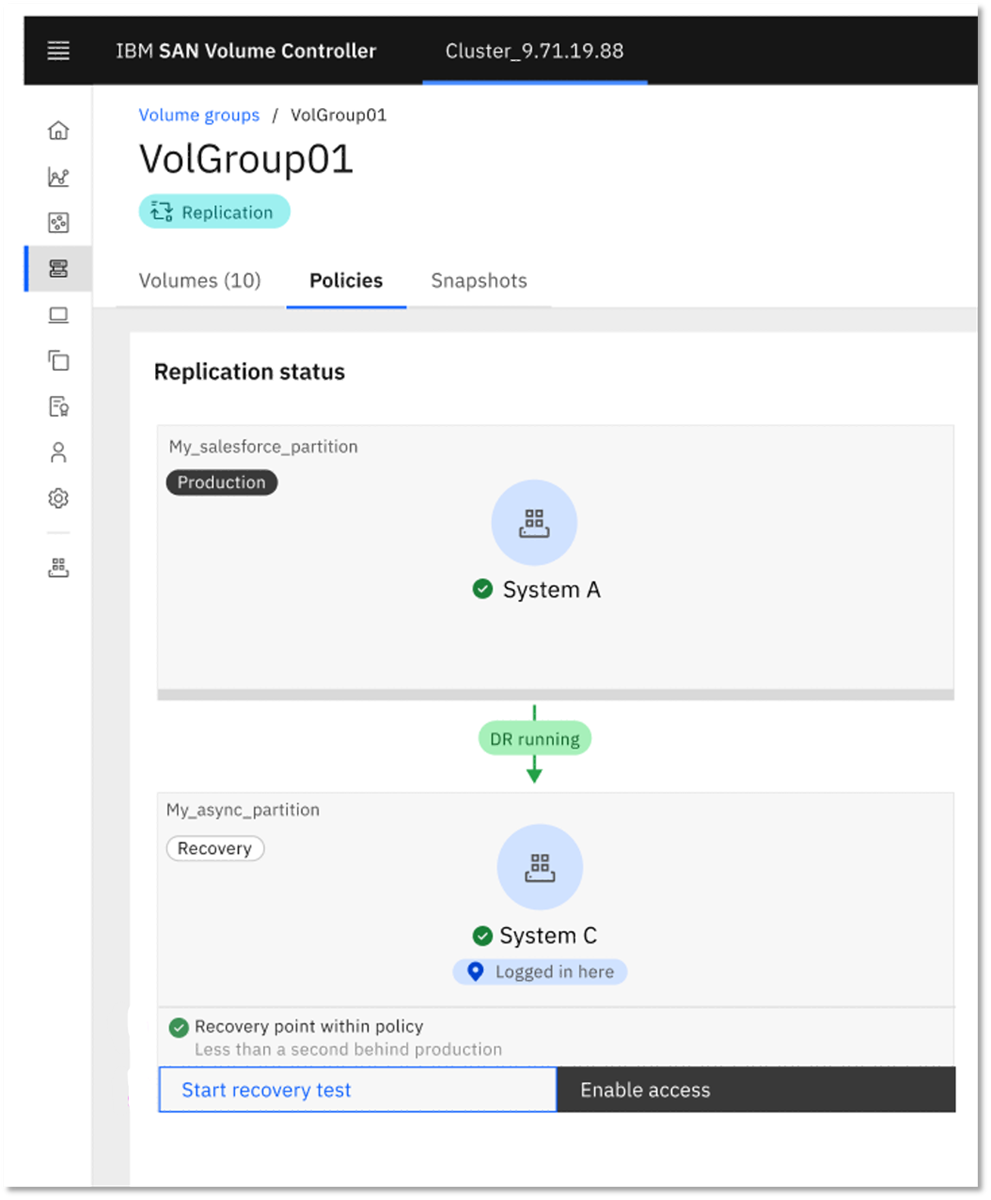This screenshot has width=991, height=1200.
Task: Switch to the Snapshots tab
Action: [478, 281]
